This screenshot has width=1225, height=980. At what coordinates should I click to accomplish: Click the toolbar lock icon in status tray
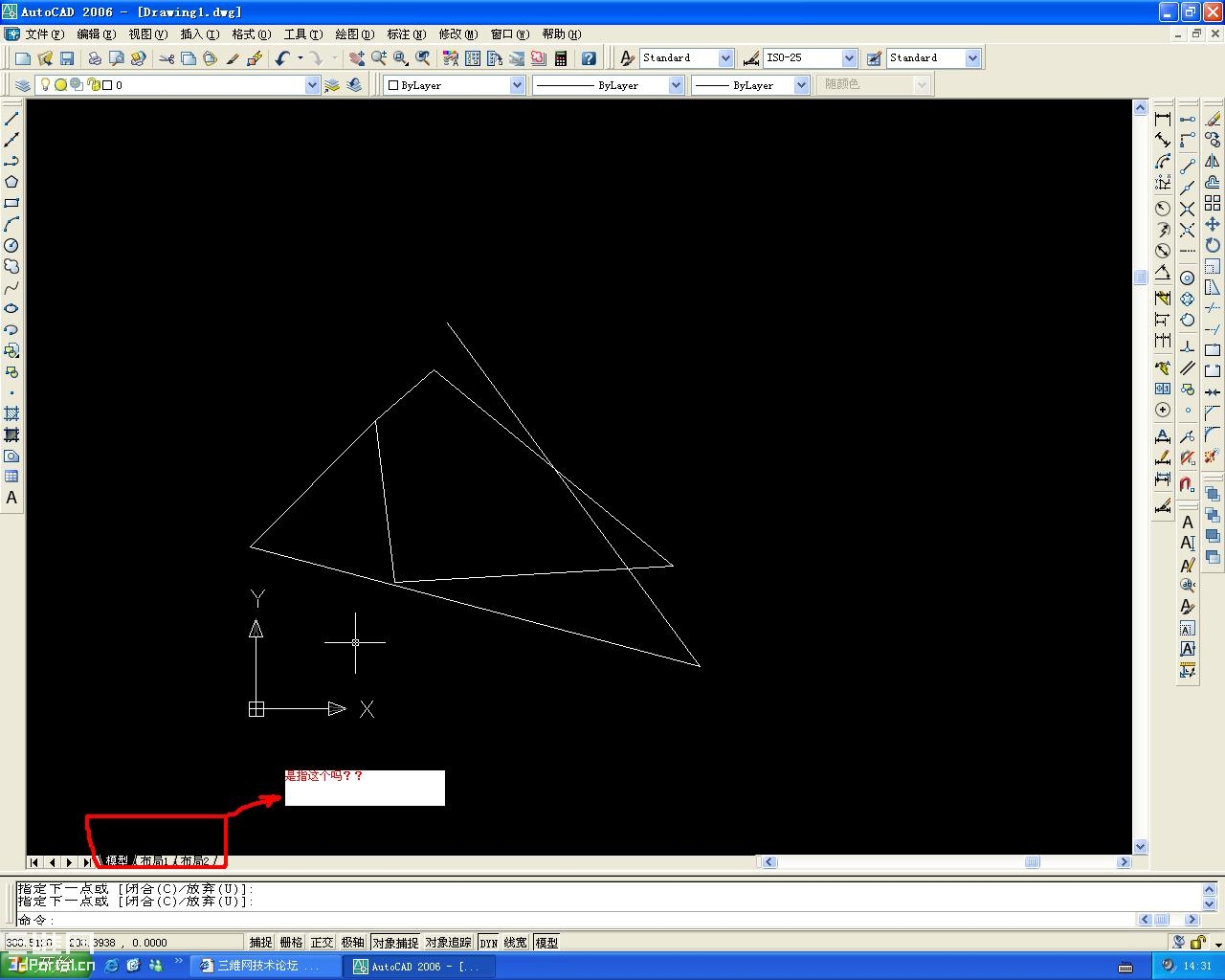tap(1197, 943)
